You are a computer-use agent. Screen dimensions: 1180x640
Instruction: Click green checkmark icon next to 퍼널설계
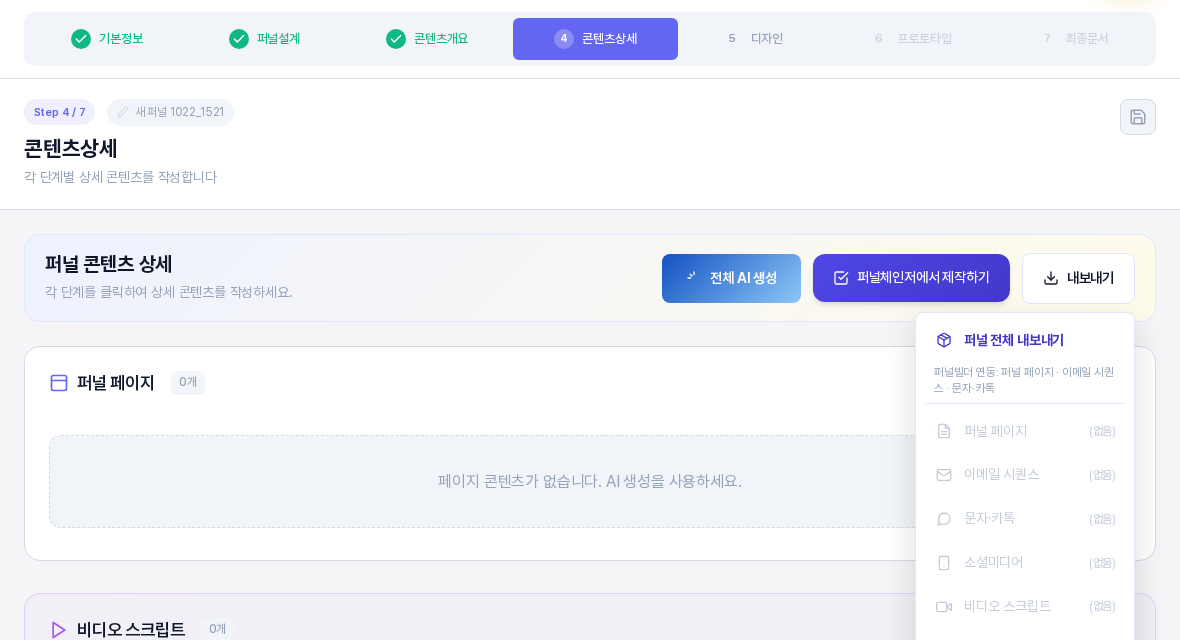pyautogui.click(x=239, y=38)
